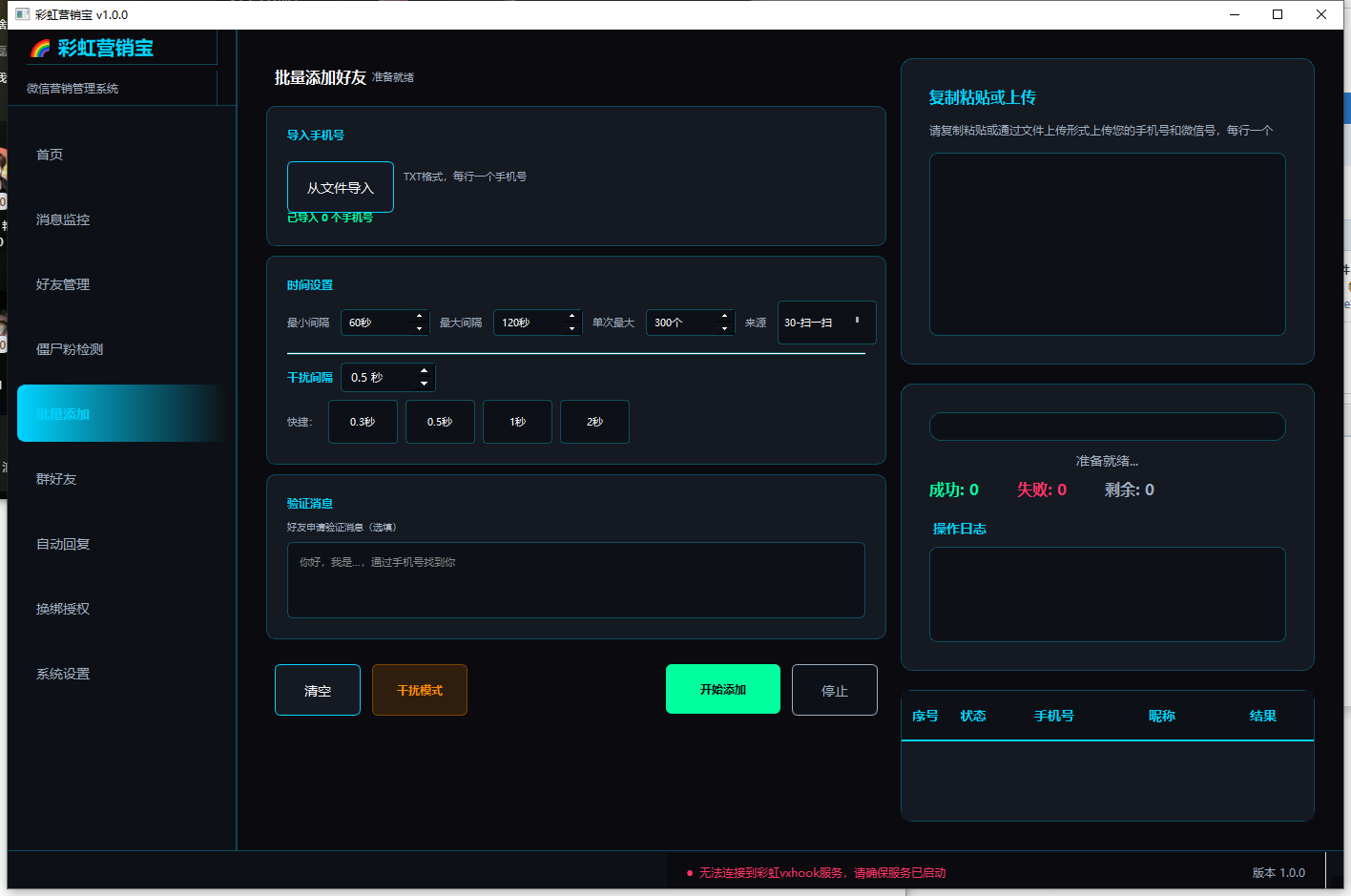Open the 来源 dropdown showing 30-扫一扫
The width and height of the screenshot is (1351, 896).
click(827, 323)
